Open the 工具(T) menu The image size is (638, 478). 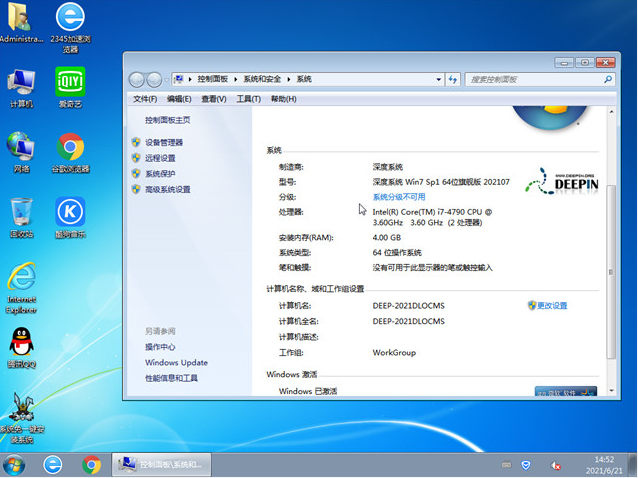pyautogui.click(x=248, y=99)
